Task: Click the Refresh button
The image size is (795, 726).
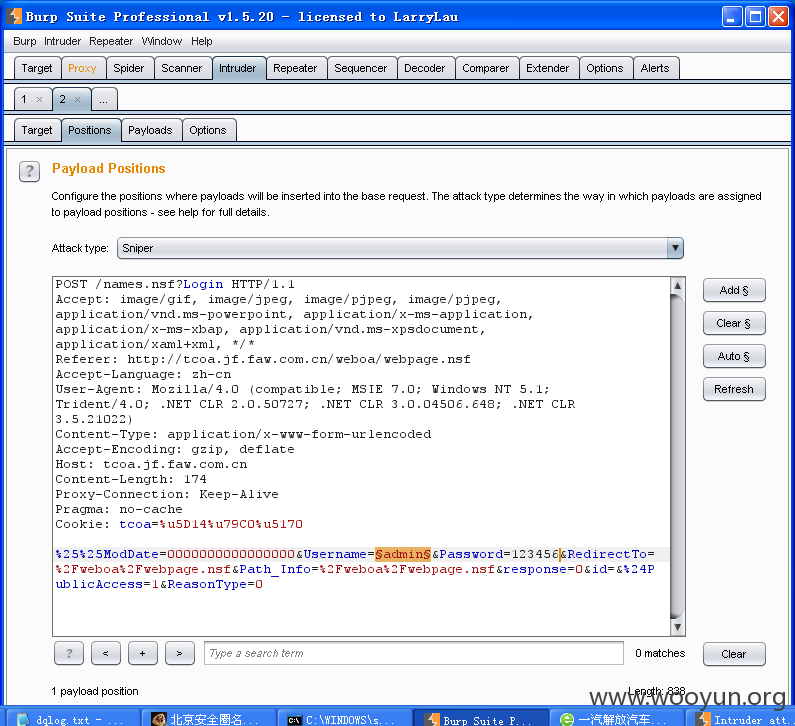Action: [734, 389]
